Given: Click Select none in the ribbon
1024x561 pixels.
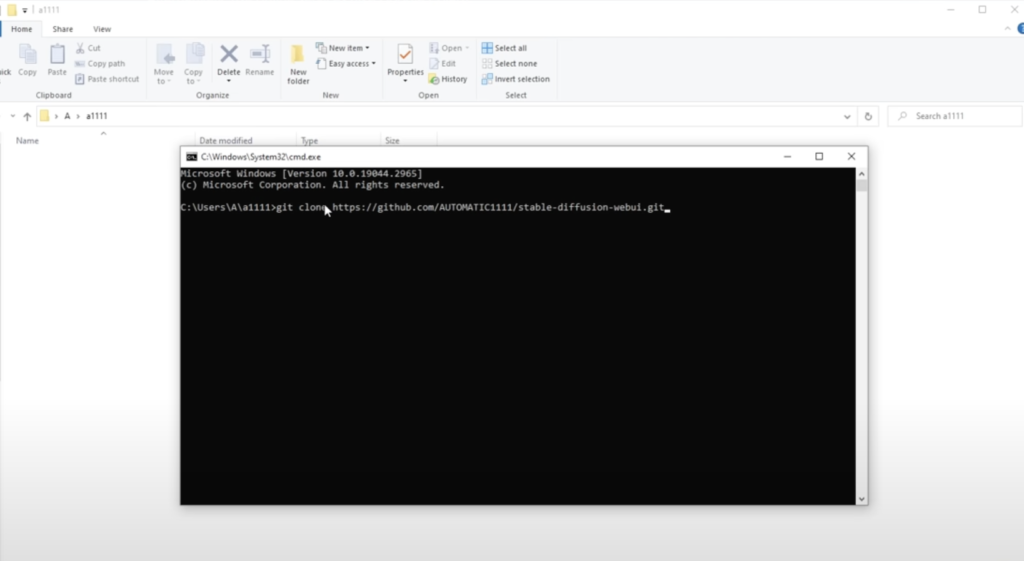Looking at the screenshot, I should click(509, 63).
